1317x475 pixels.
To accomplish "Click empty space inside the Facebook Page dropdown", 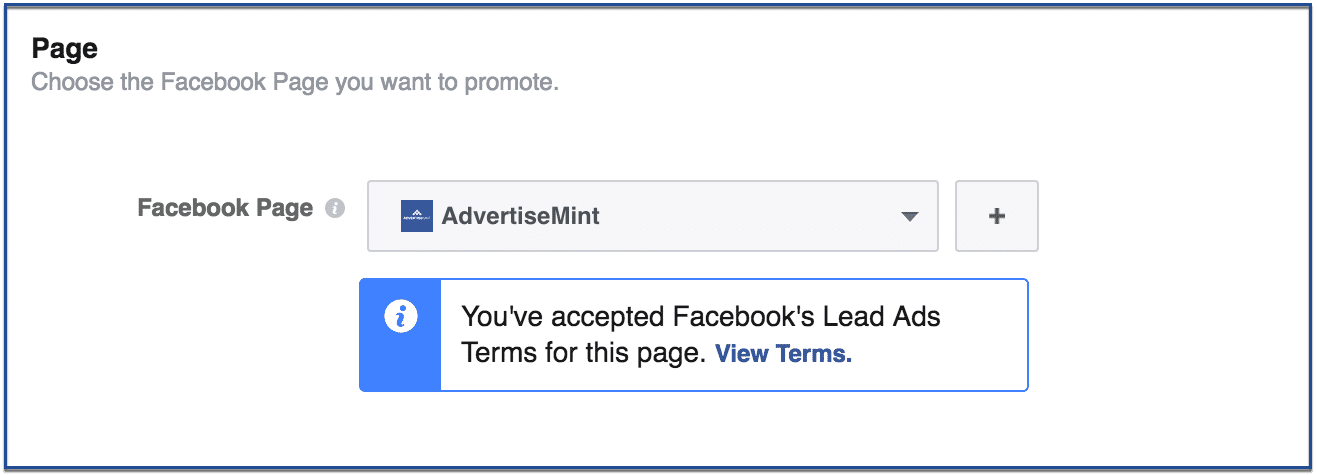I will coord(750,216).
